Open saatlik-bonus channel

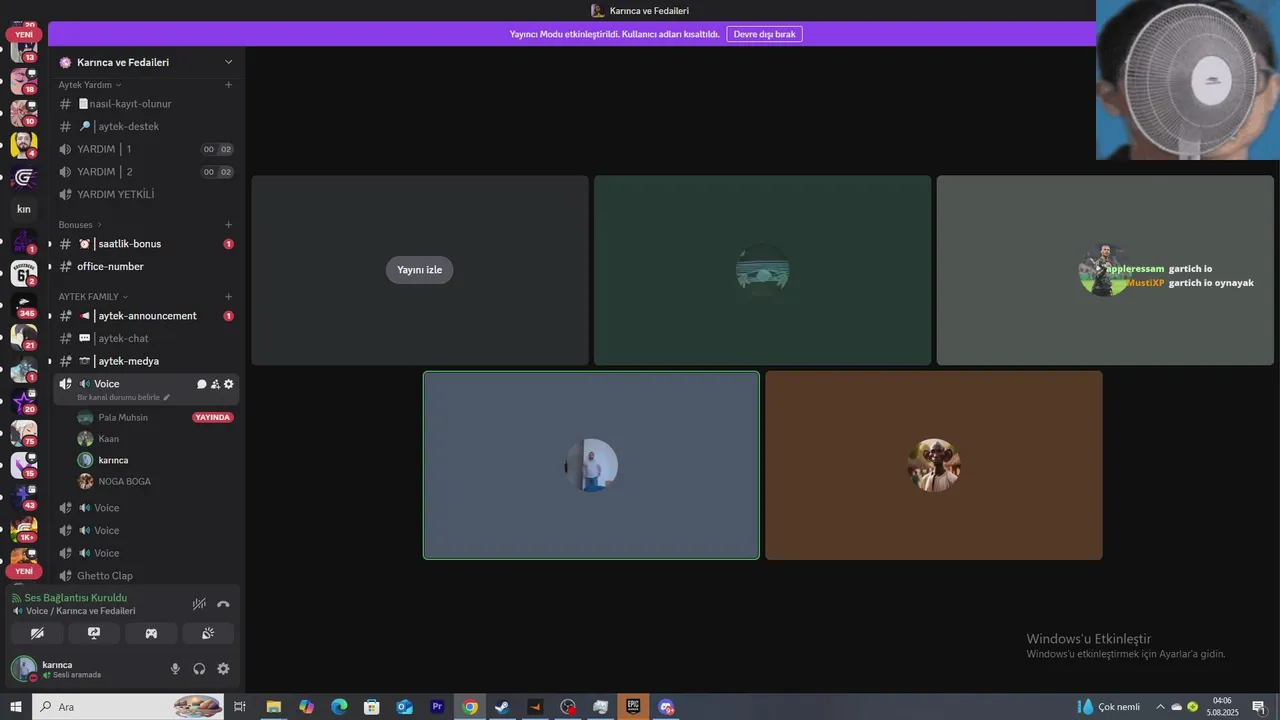coord(146,244)
